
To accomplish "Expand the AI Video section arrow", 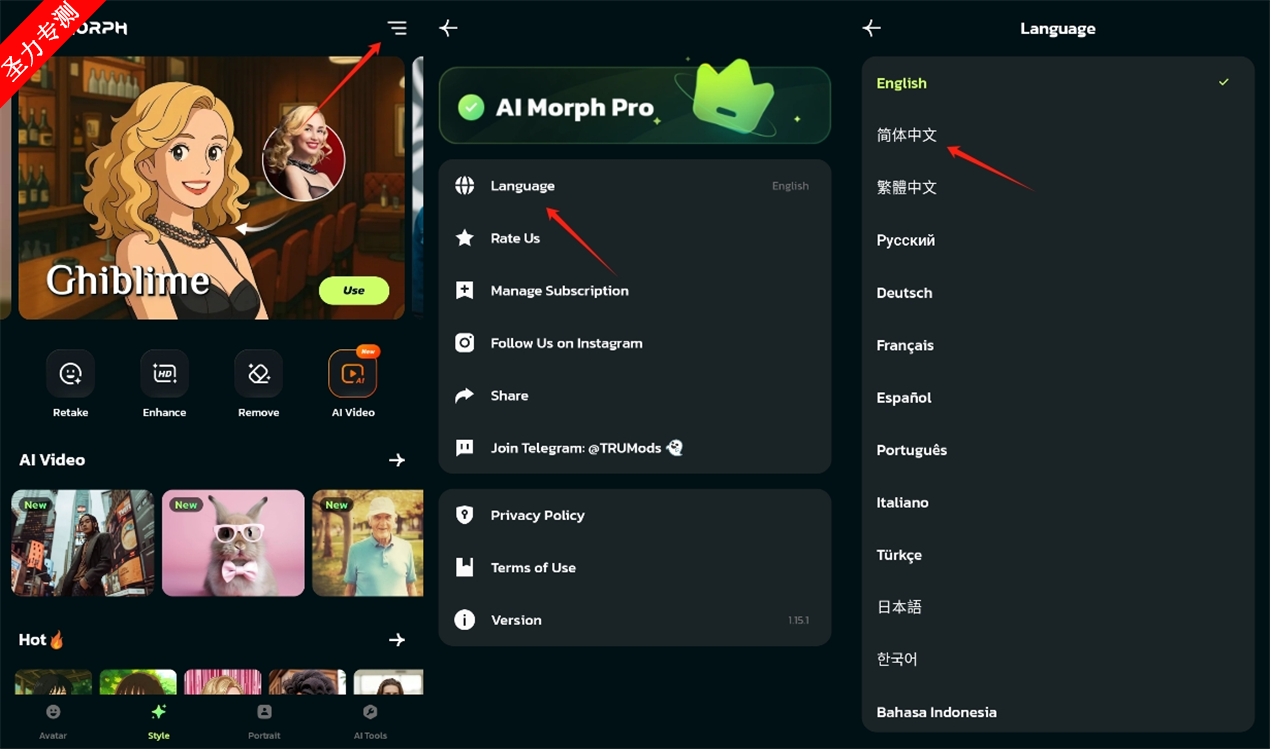I will coord(397,460).
